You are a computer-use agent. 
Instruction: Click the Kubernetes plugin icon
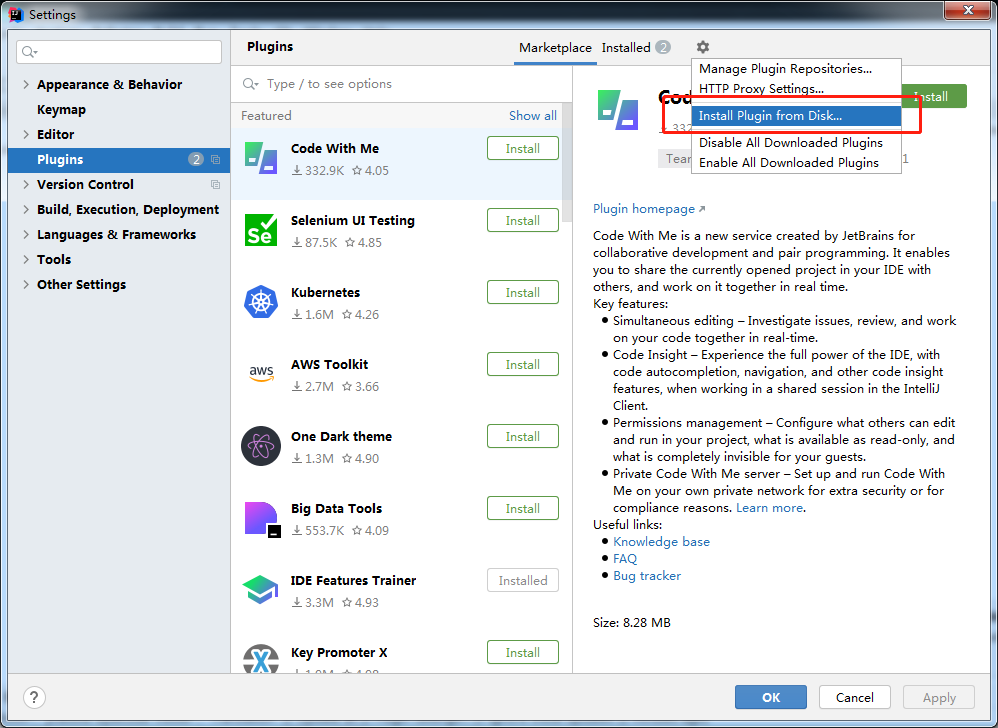click(x=261, y=302)
